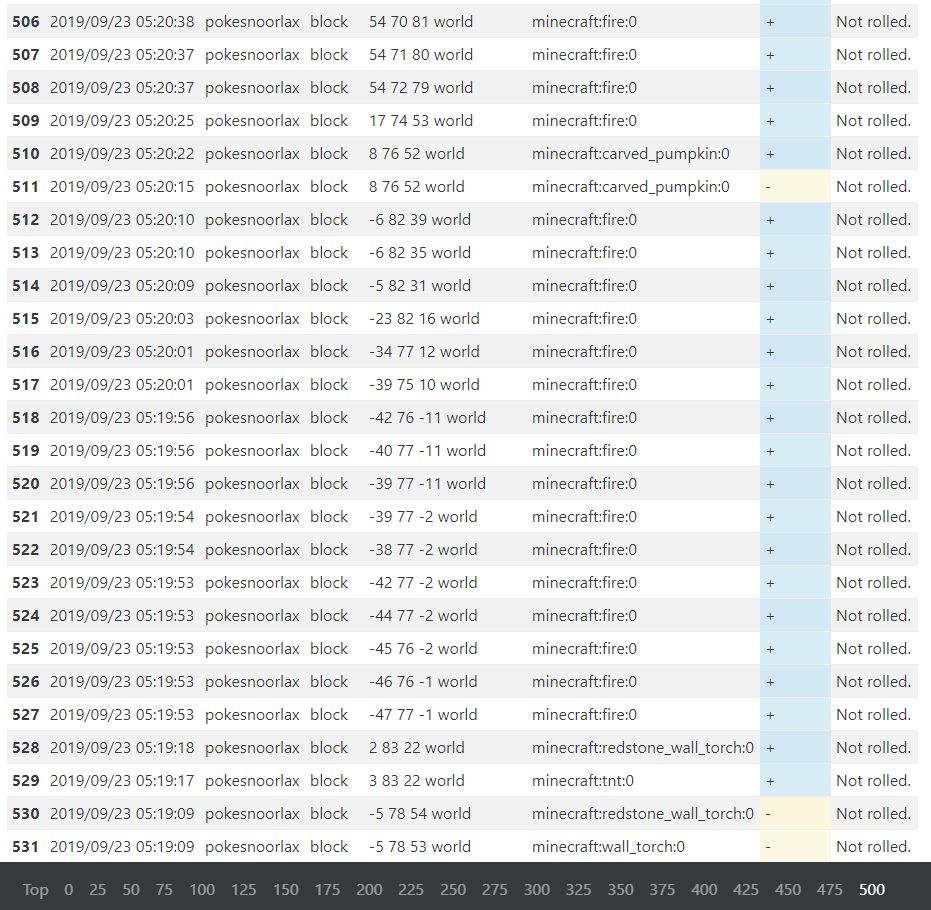931x910 pixels.
Task: Jump to Top in pagination bar
Action: pyautogui.click(x=35, y=889)
